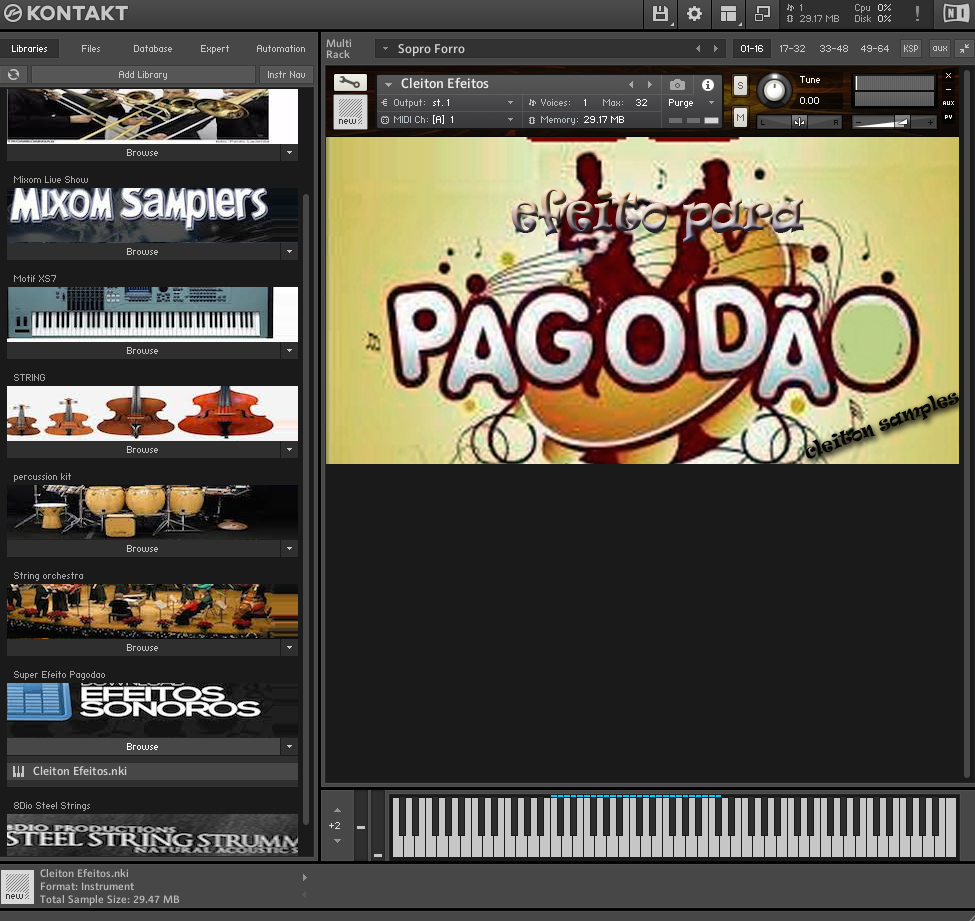This screenshot has height=921, width=975.
Task: Go to next multi next to Sopro Forro
Action: (x=716, y=49)
